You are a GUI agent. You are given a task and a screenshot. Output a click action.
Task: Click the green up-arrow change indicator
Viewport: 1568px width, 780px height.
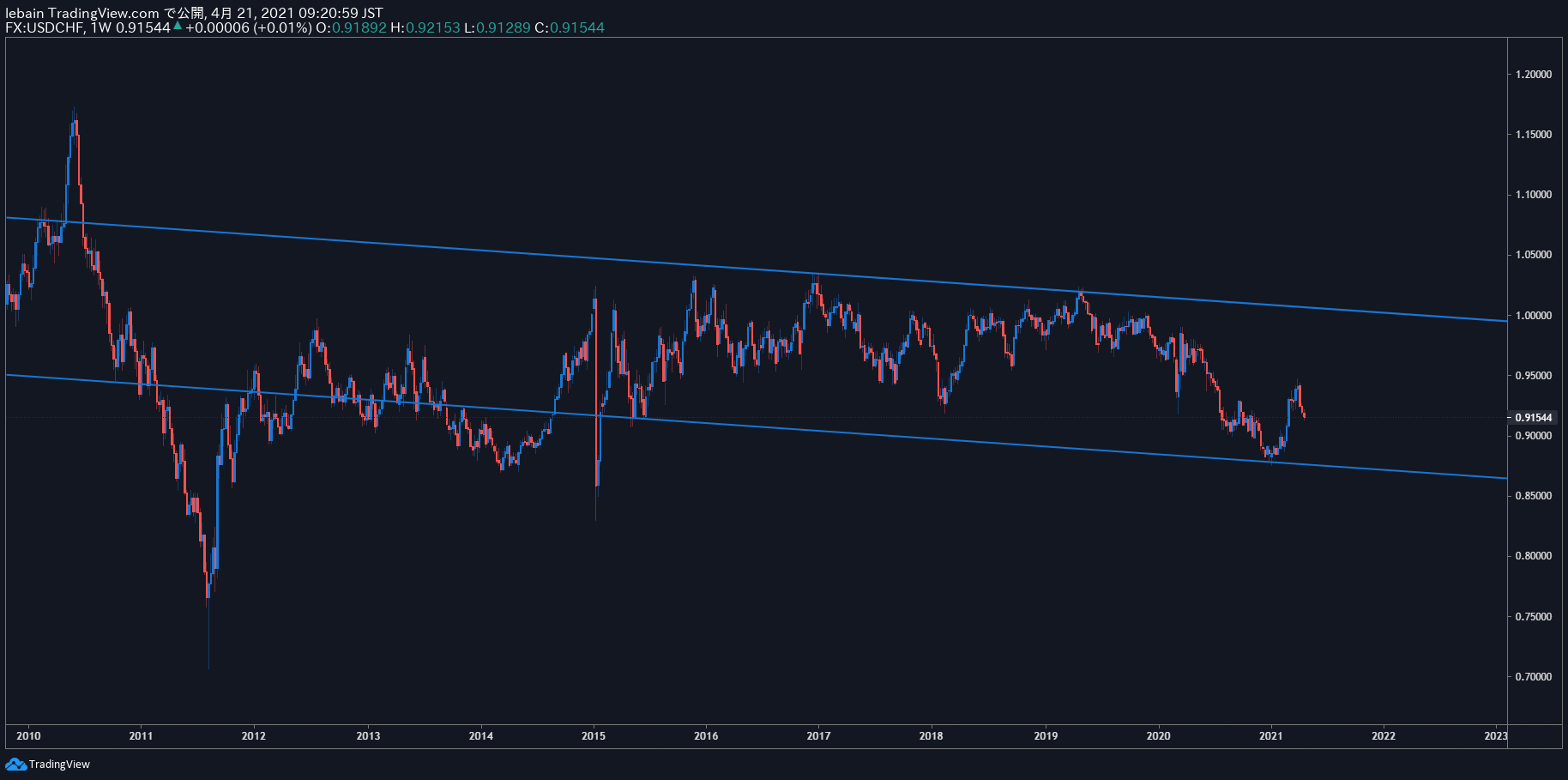click(x=178, y=27)
